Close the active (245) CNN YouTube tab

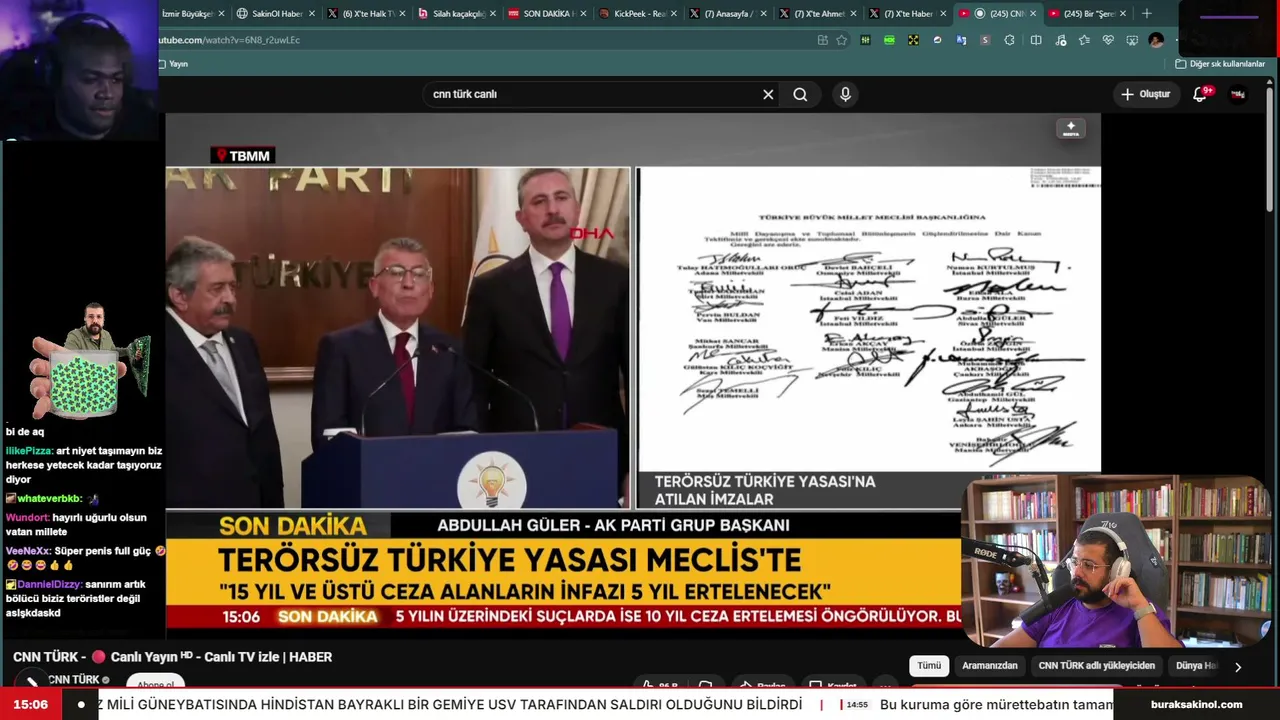click(1033, 14)
